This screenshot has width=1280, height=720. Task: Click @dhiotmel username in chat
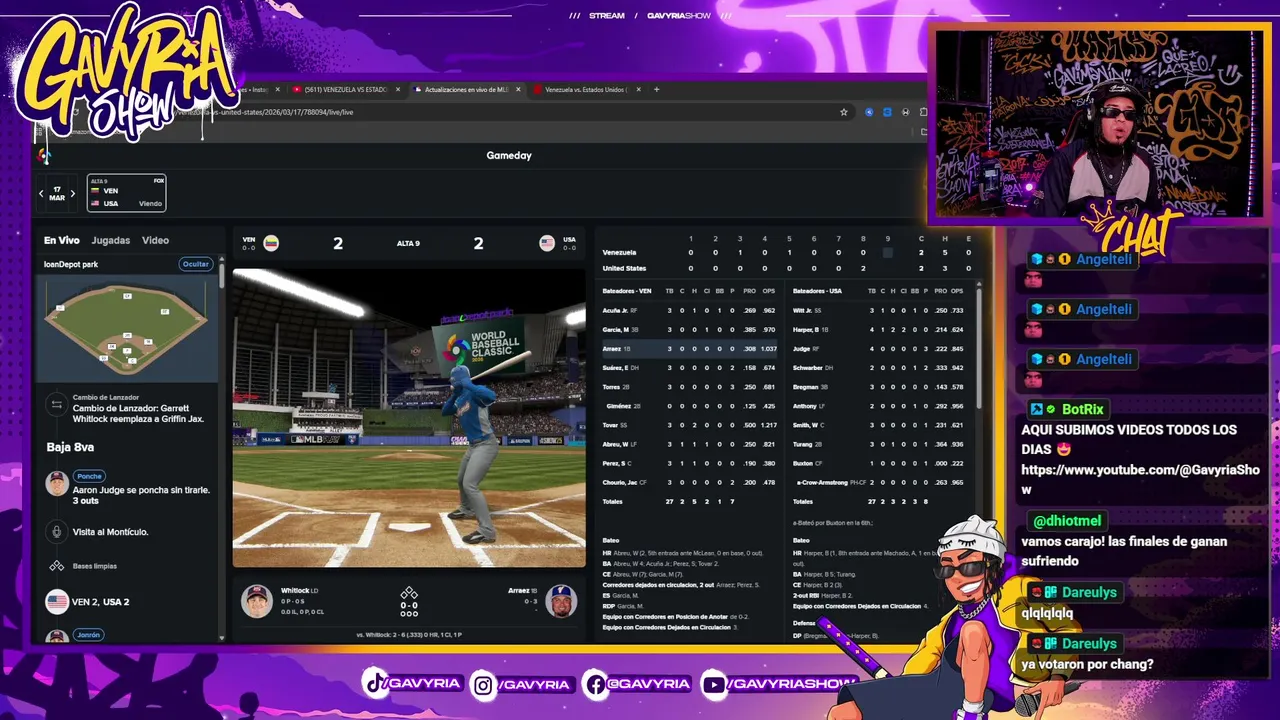pos(1067,520)
